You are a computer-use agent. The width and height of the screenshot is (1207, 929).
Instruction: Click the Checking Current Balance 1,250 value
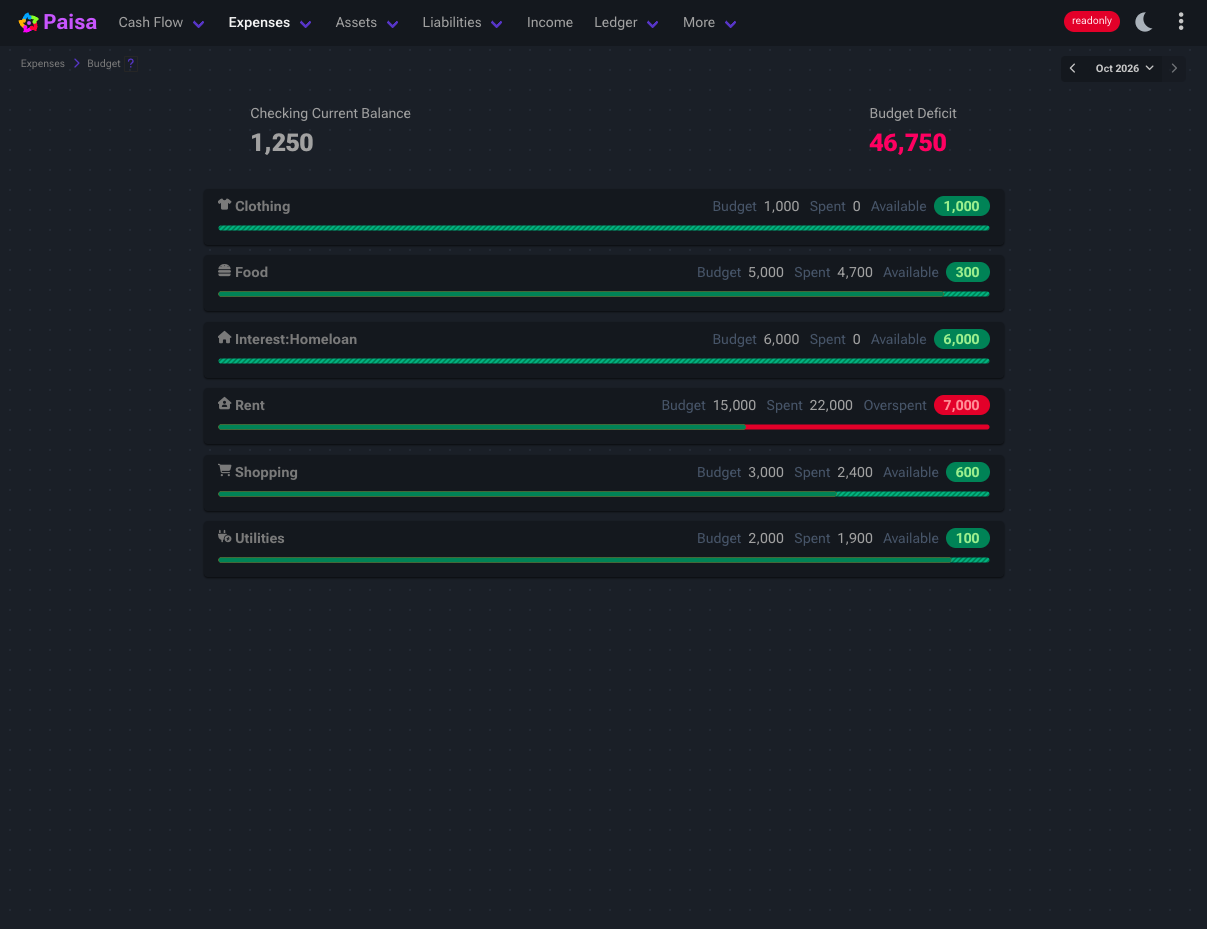282,143
